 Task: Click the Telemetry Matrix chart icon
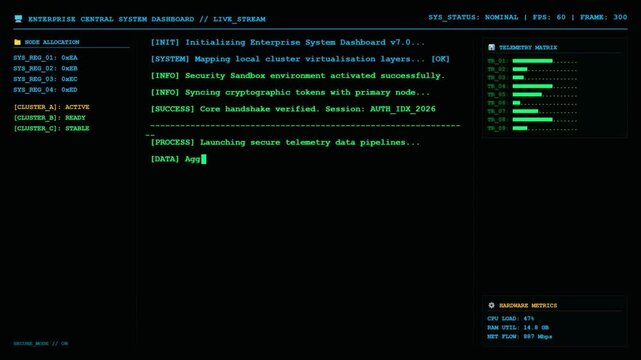point(491,47)
